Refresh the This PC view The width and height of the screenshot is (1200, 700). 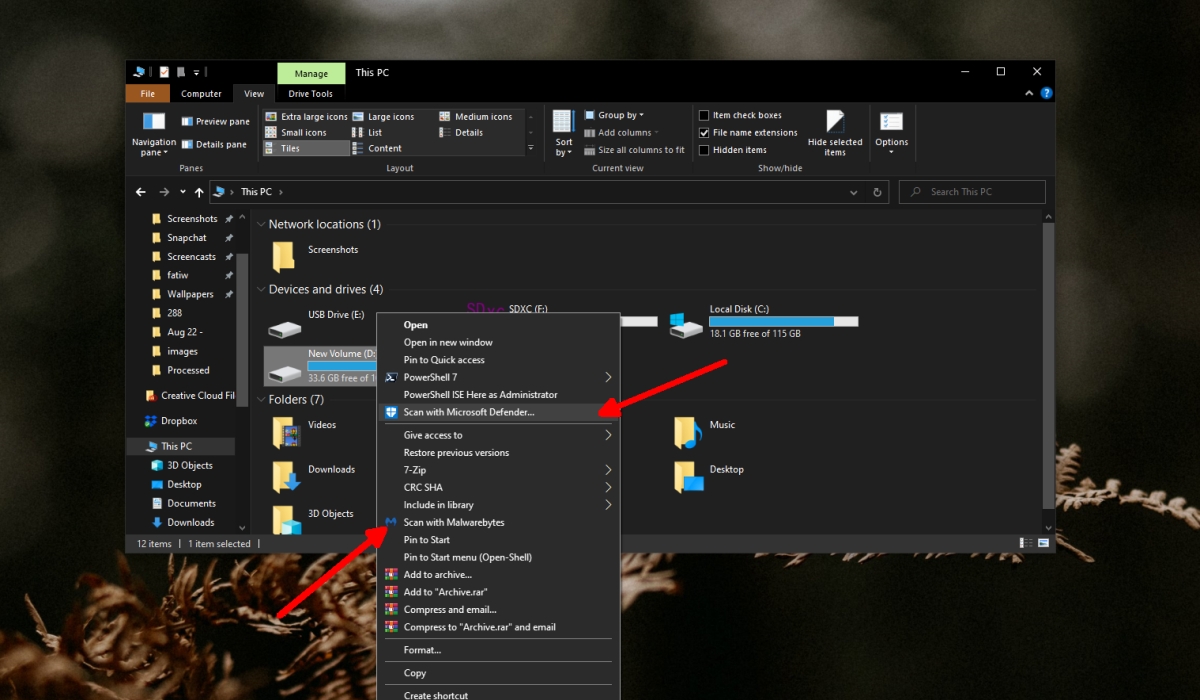pos(877,191)
